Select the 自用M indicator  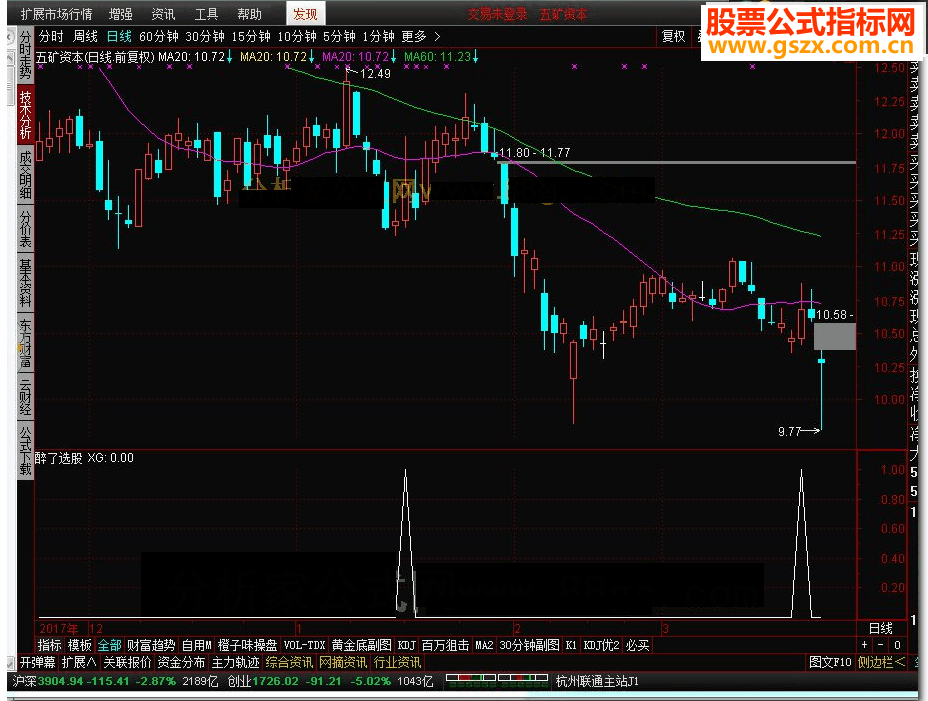pos(196,645)
